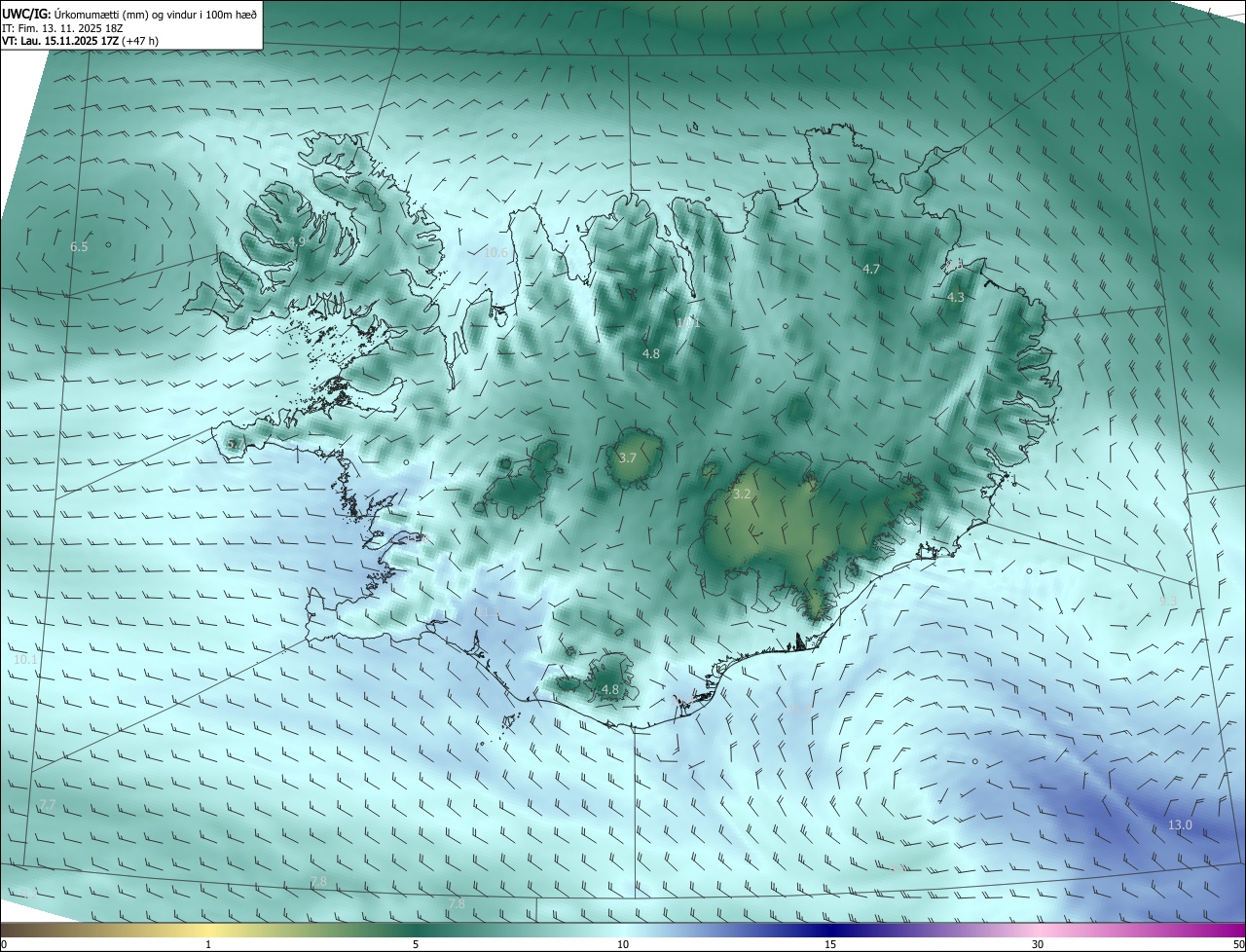Click the faint "10.6" value label
This screenshot has width=1246, height=952.
(x=495, y=253)
